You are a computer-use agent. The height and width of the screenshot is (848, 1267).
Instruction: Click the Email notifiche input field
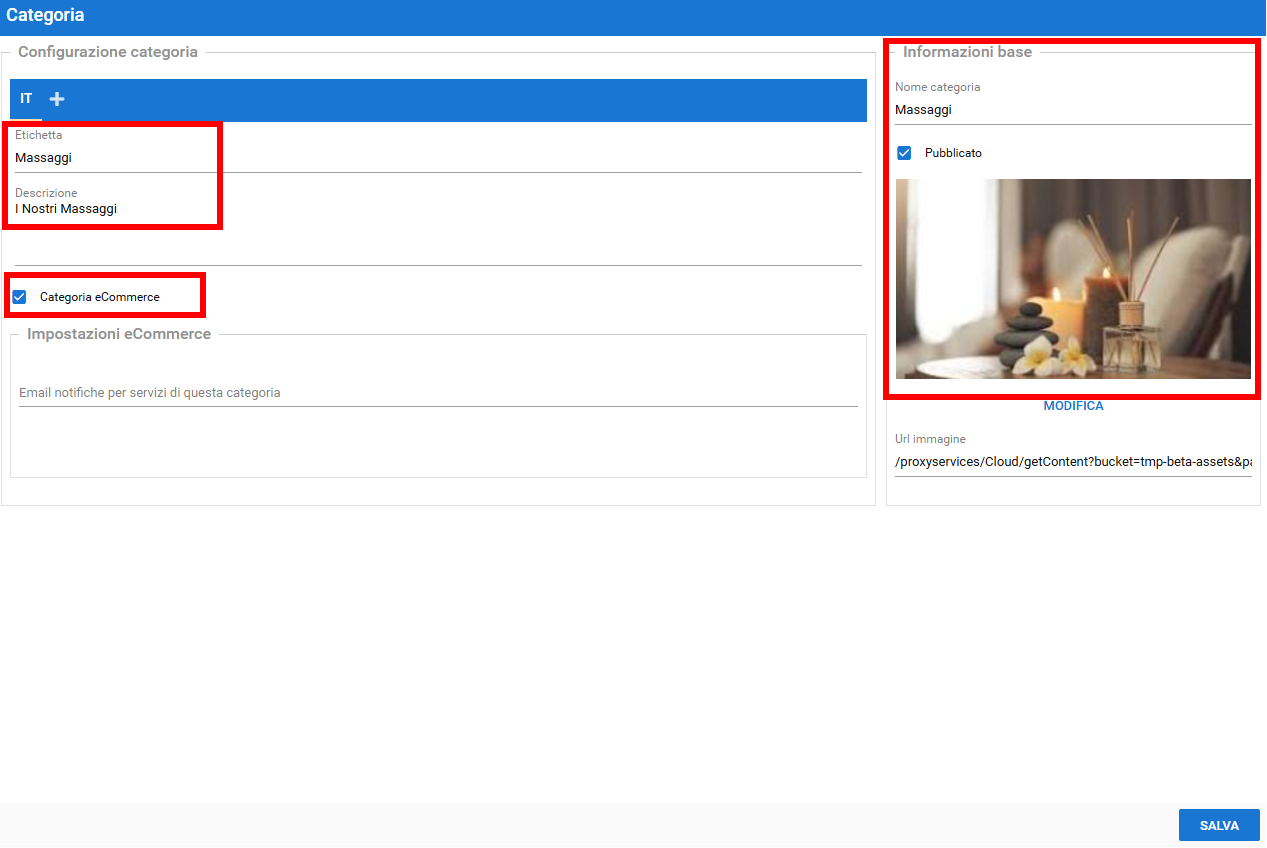(437, 393)
